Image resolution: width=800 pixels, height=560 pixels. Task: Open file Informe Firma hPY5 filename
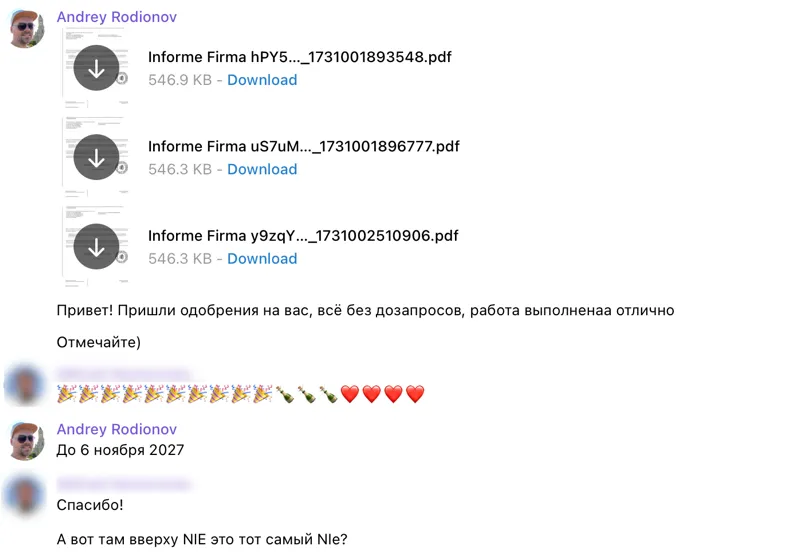click(299, 57)
